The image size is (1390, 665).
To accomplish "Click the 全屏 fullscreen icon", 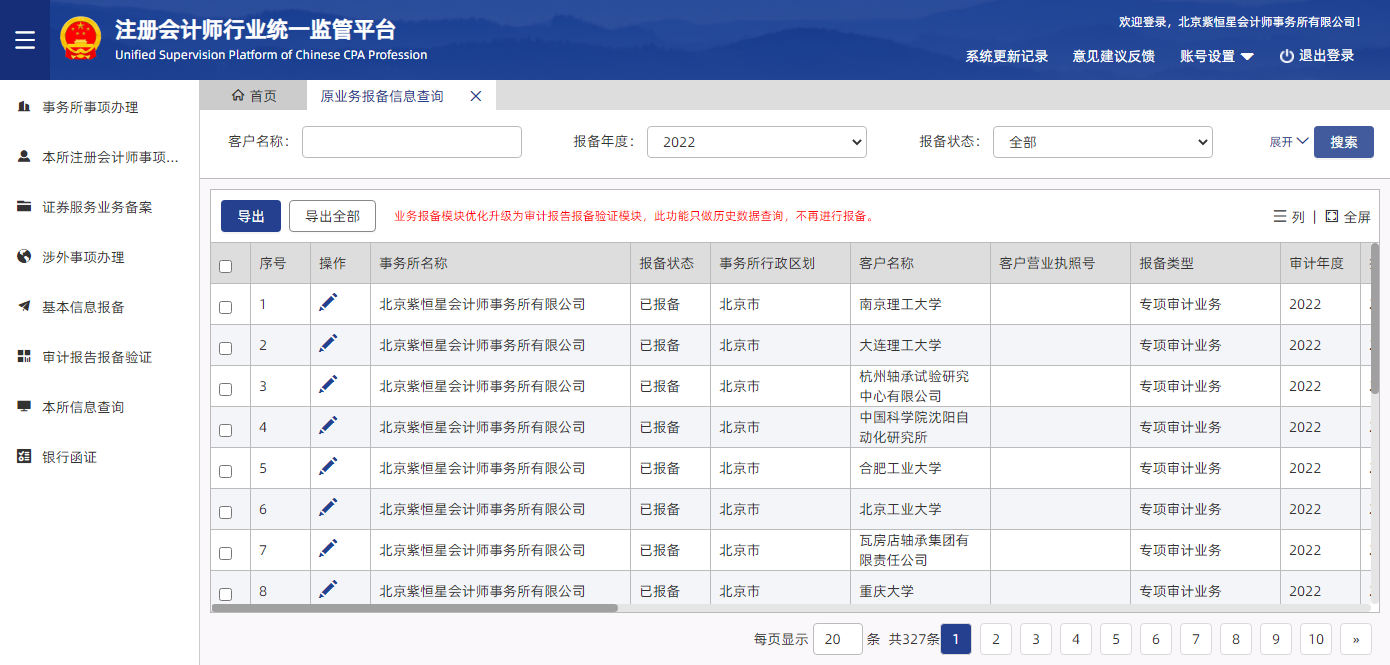I will click(x=1332, y=216).
